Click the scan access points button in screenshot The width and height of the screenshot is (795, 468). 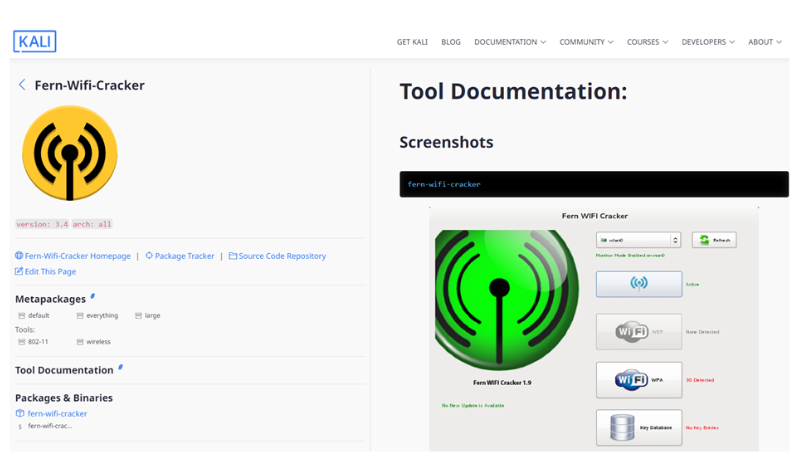pyautogui.click(x=639, y=283)
